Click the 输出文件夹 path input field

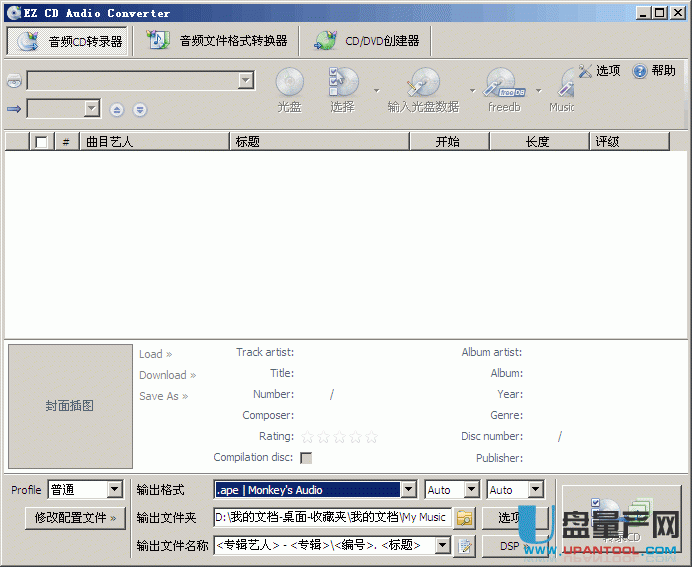coord(333,517)
